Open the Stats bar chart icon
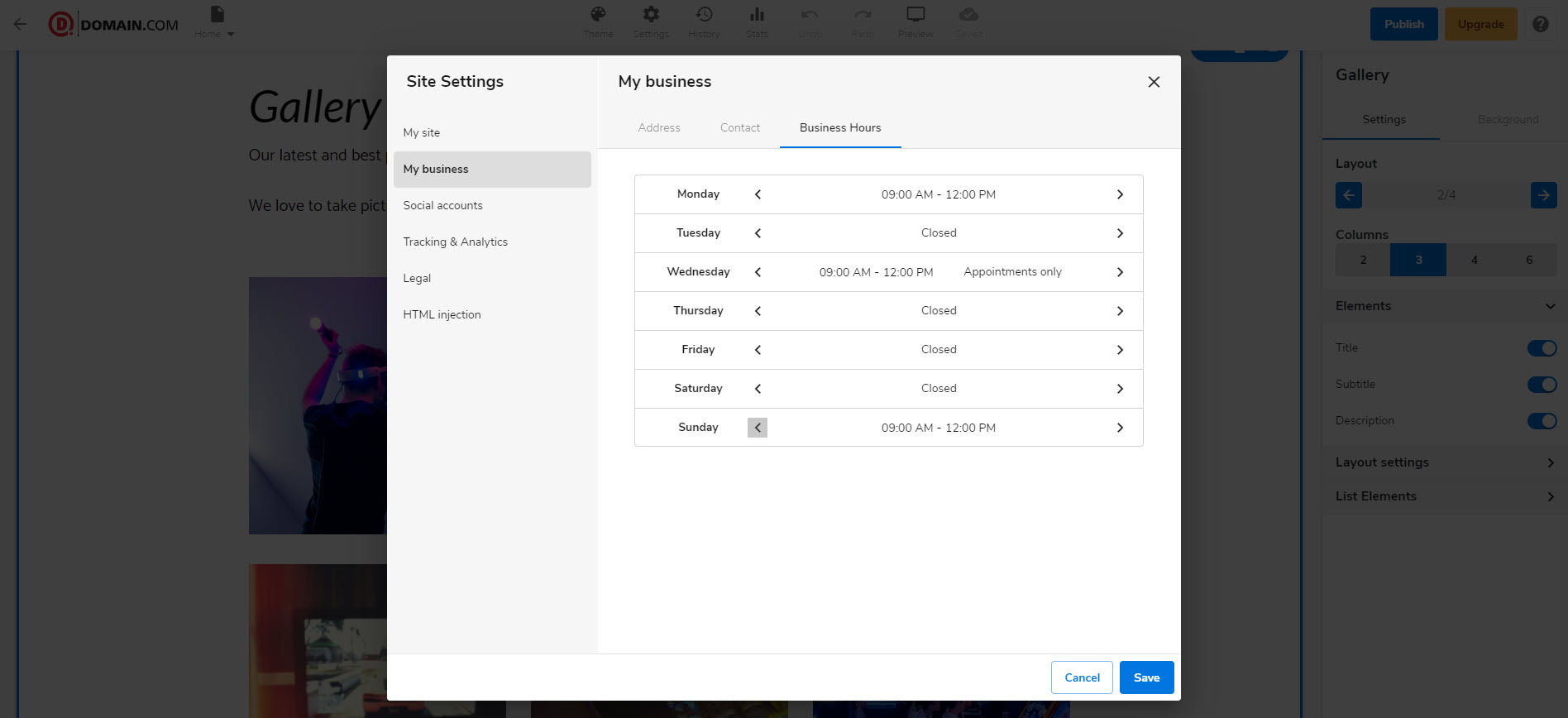 coord(757,15)
